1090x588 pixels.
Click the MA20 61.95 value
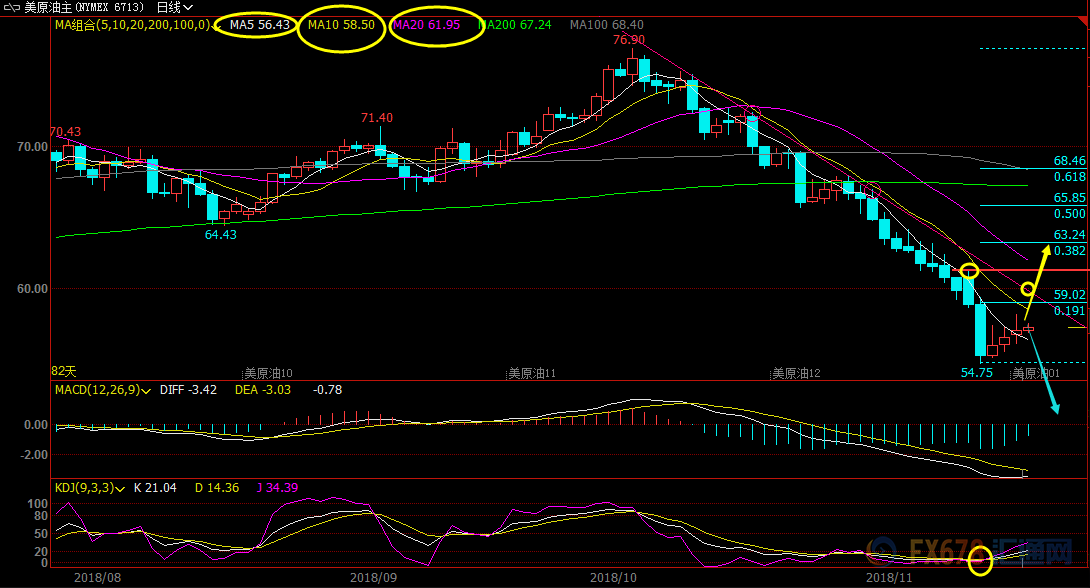[427, 25]
